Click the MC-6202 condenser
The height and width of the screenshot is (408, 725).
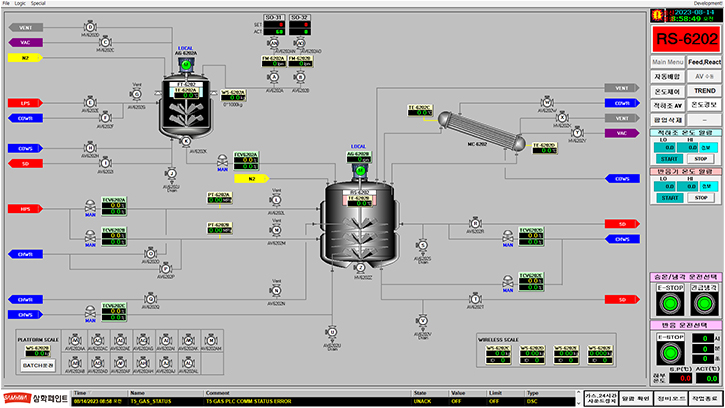pos(482,130)
